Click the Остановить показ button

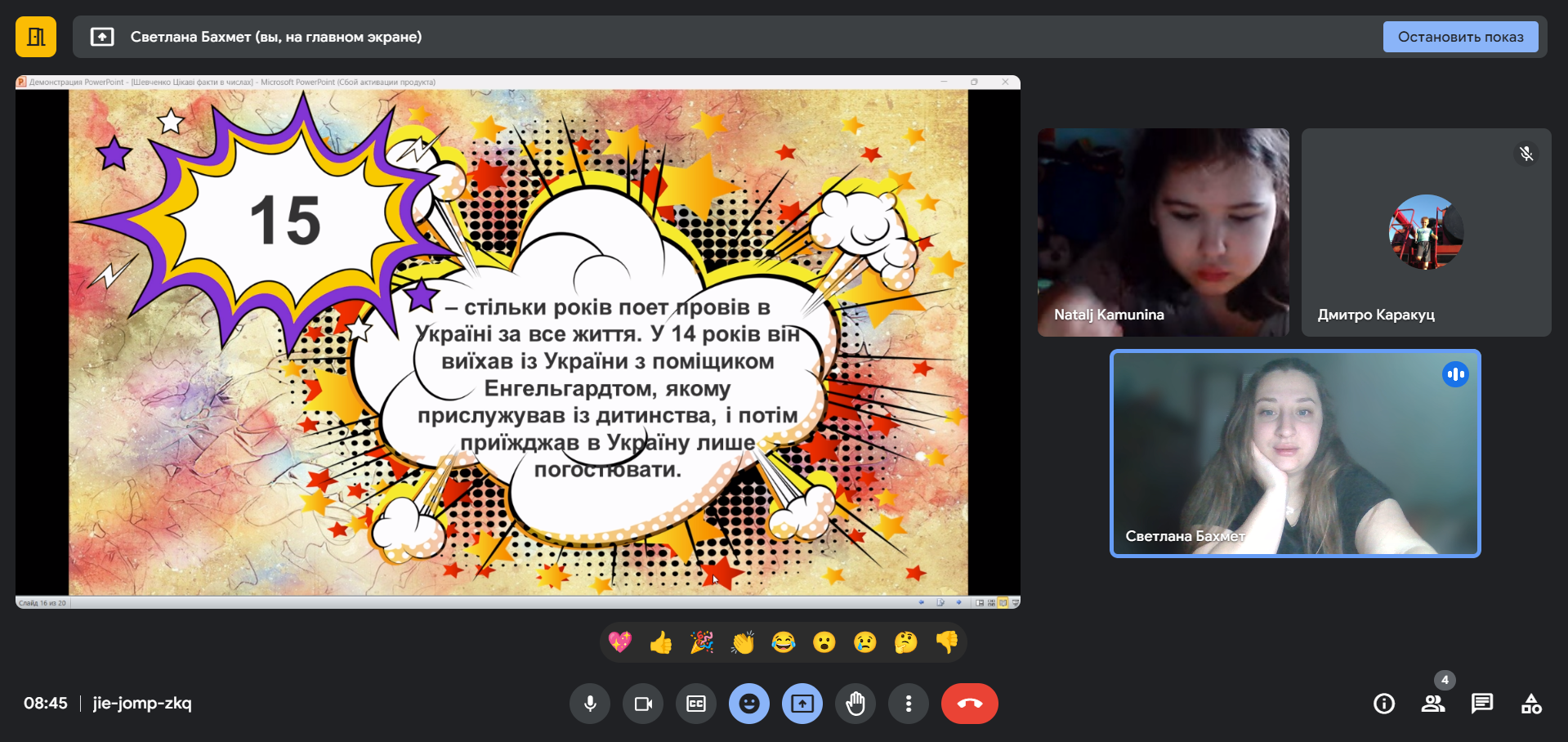pyautogui.click(x=1460, y=37)
